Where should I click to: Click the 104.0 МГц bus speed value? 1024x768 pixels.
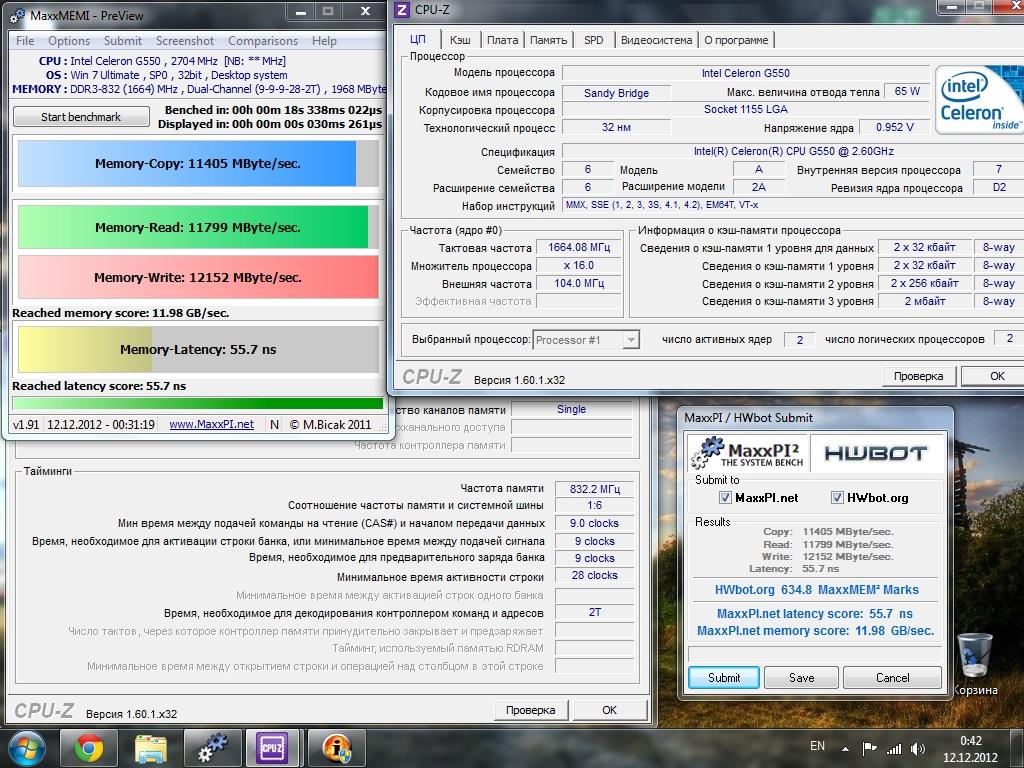[x=579, y=283]
